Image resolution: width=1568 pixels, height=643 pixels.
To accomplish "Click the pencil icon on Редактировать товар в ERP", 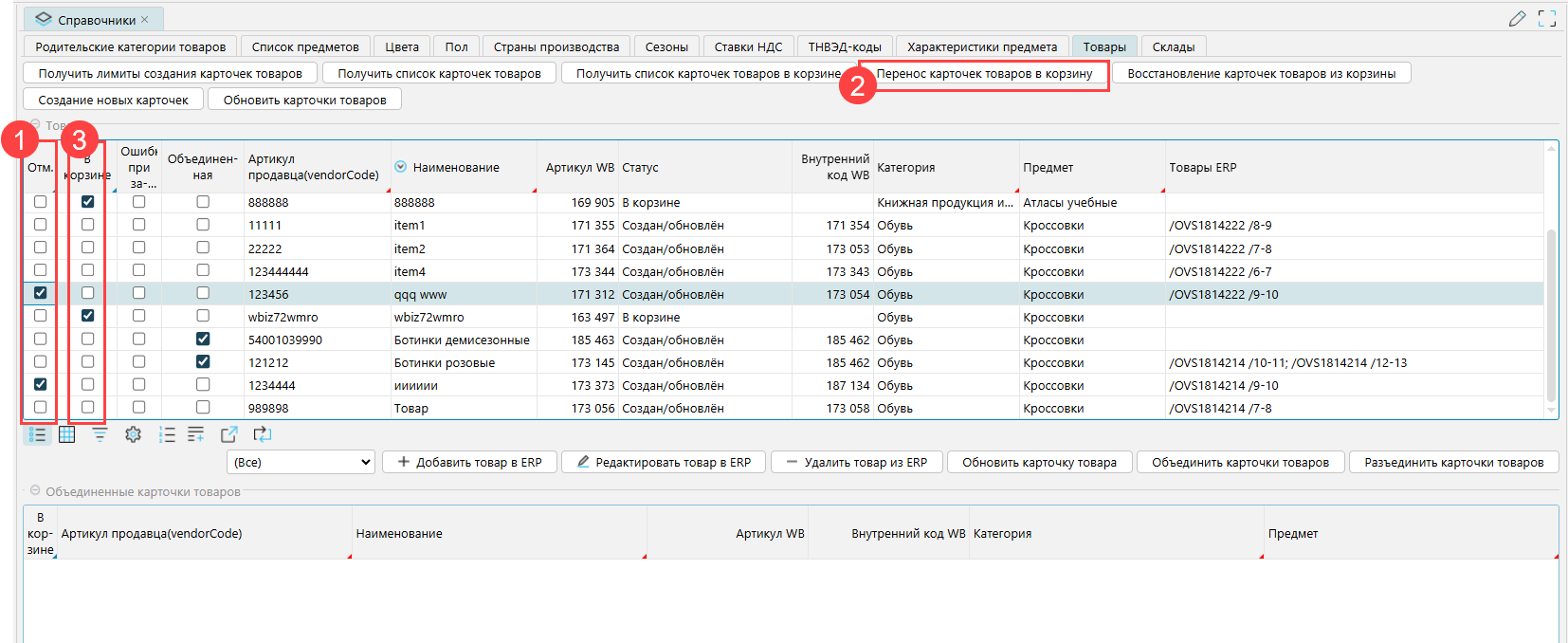I will tap(583, 462).
